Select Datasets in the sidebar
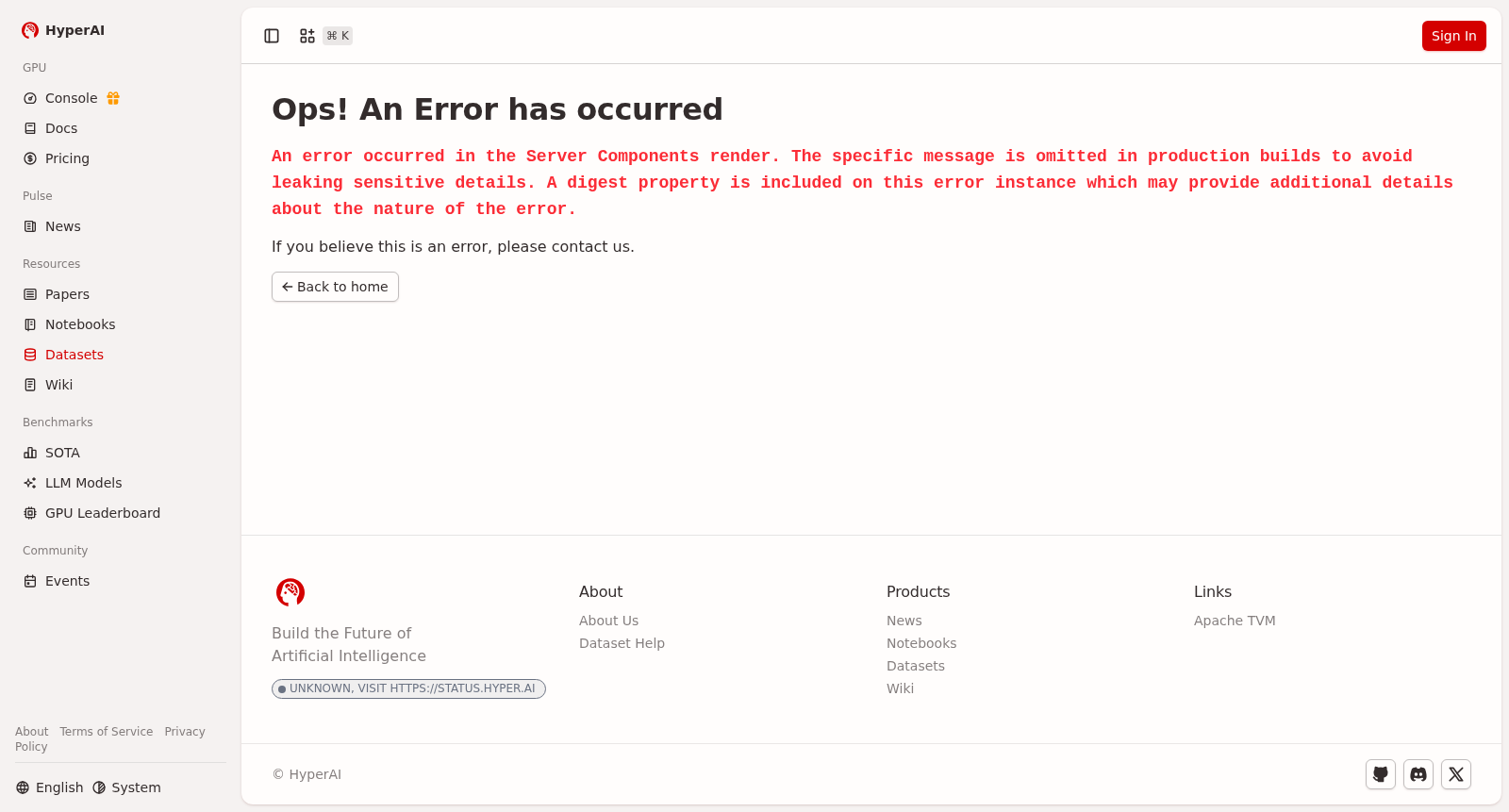The width and height of the screenshot is (1509, 812). (121, 355)
